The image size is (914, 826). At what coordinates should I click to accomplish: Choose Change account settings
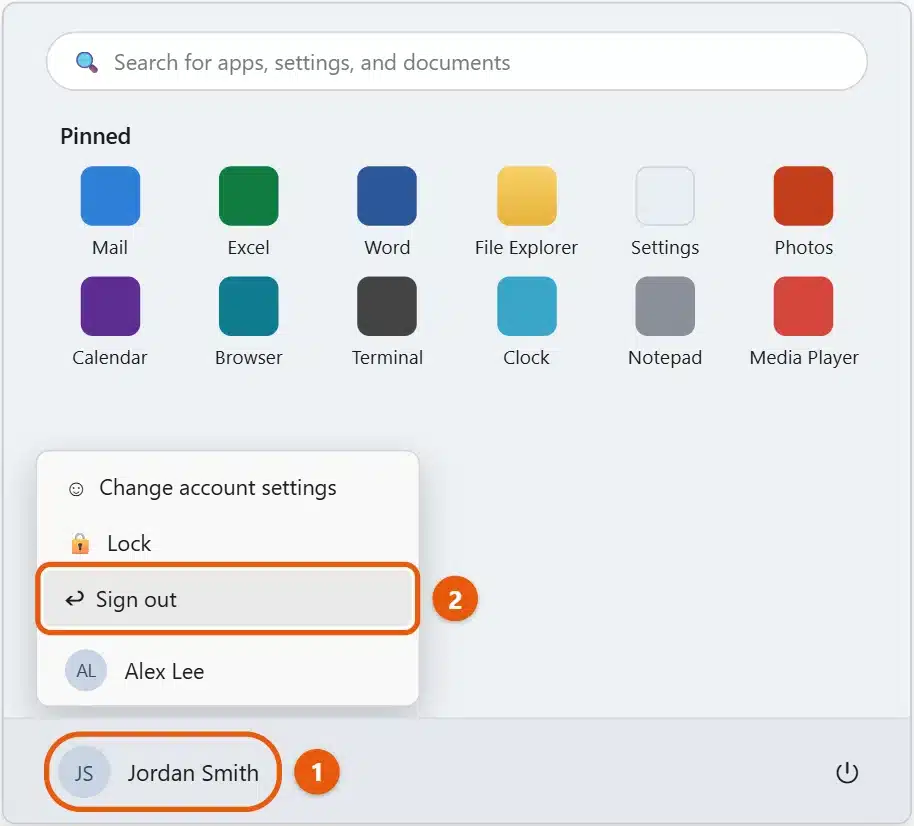228,488
